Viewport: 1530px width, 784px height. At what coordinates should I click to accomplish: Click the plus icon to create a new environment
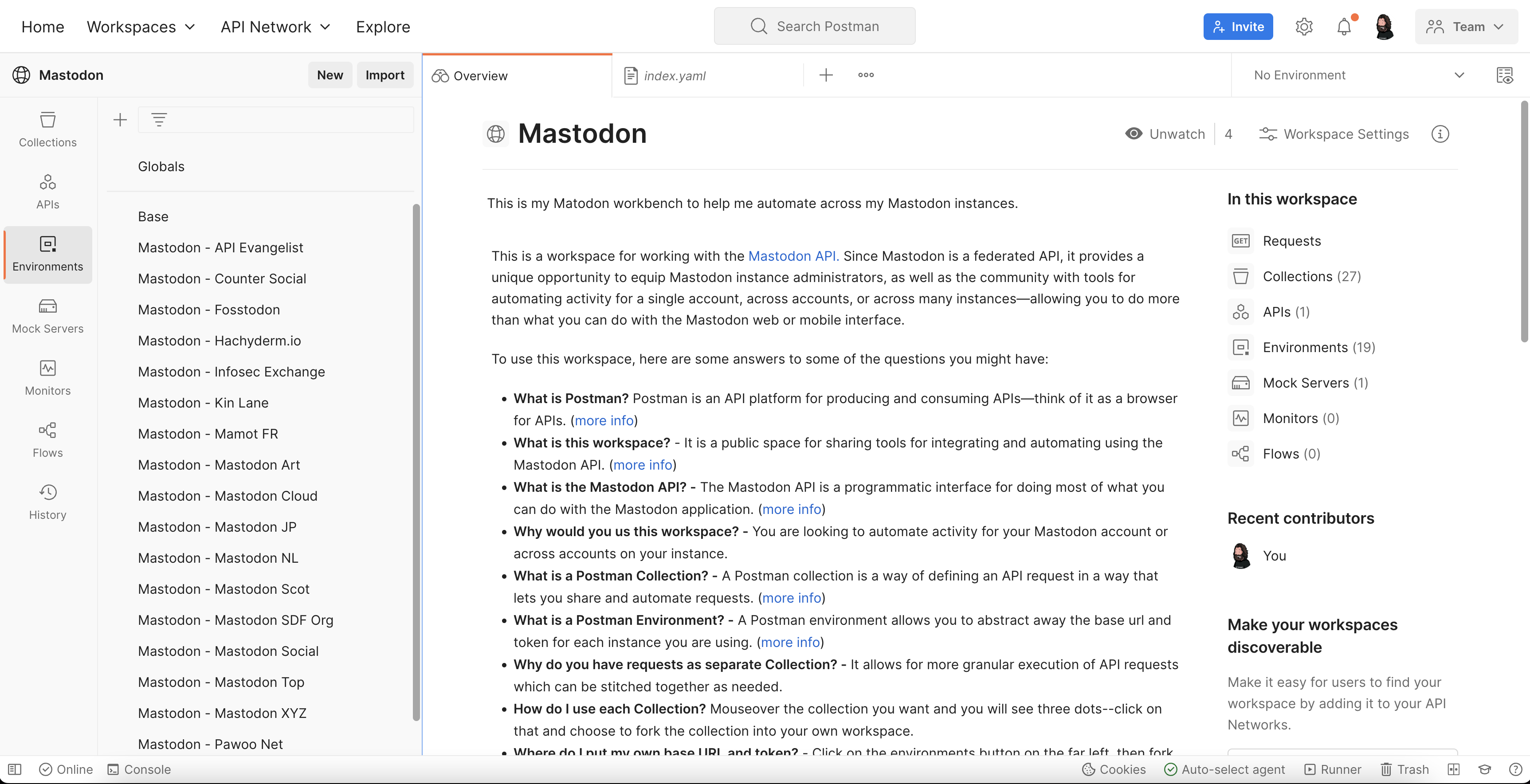click(120, 120)
